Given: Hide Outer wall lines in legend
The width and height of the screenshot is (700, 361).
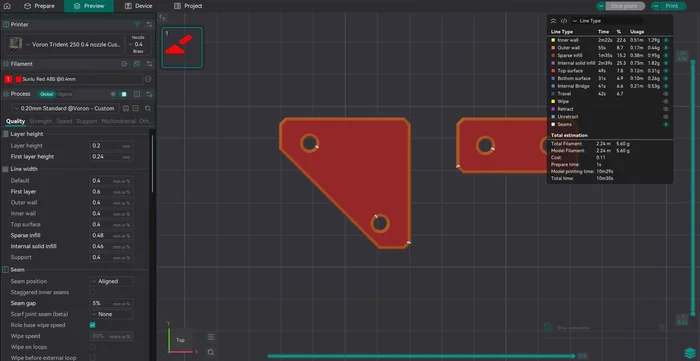Looking at the screenshot, I should [666, 48].
